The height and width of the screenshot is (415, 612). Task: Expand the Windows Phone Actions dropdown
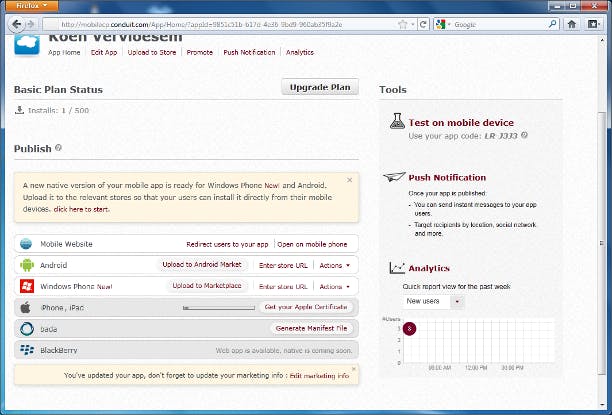[334, 287]
